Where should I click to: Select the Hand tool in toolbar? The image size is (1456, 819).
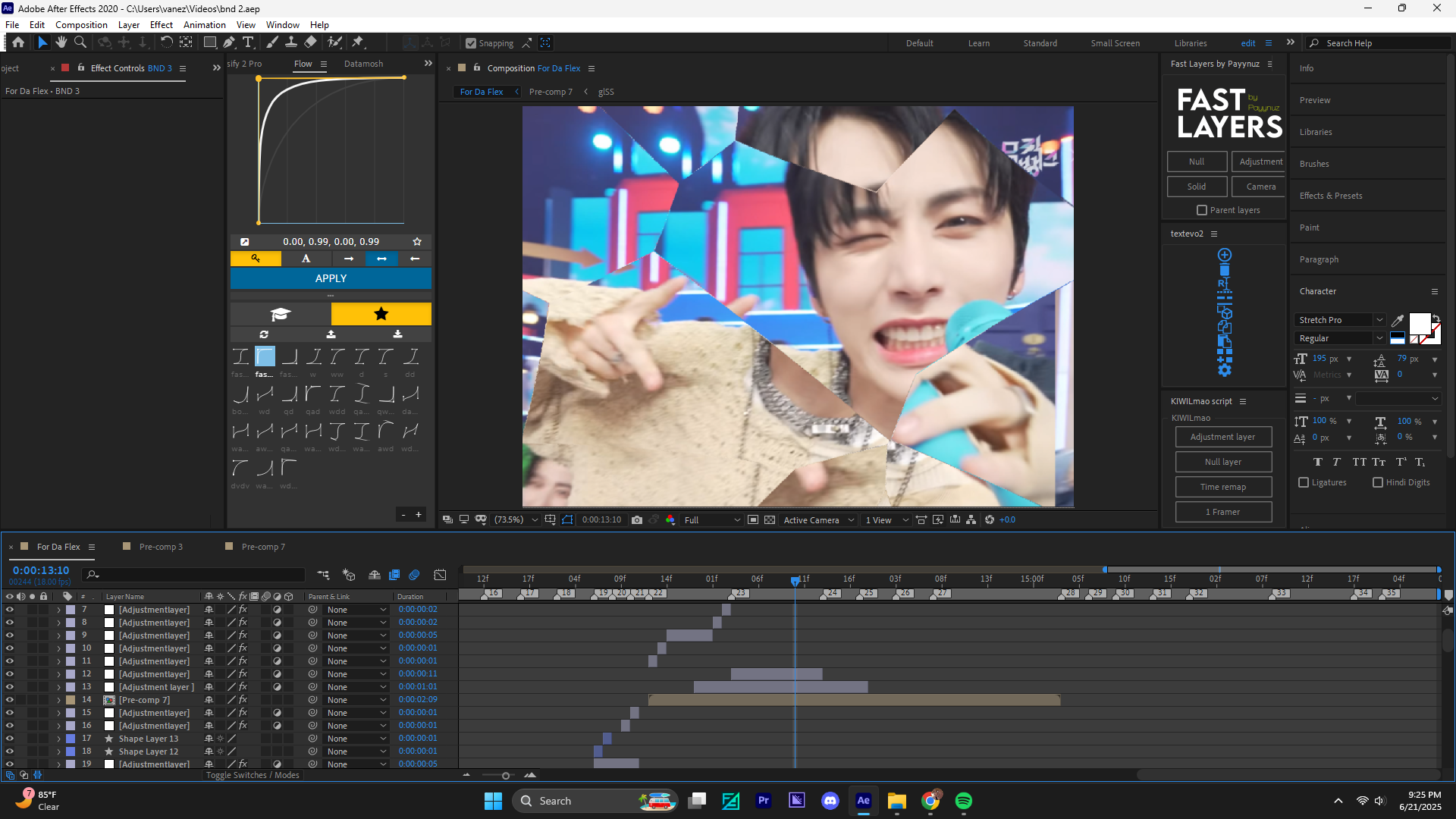pos(61,42)
